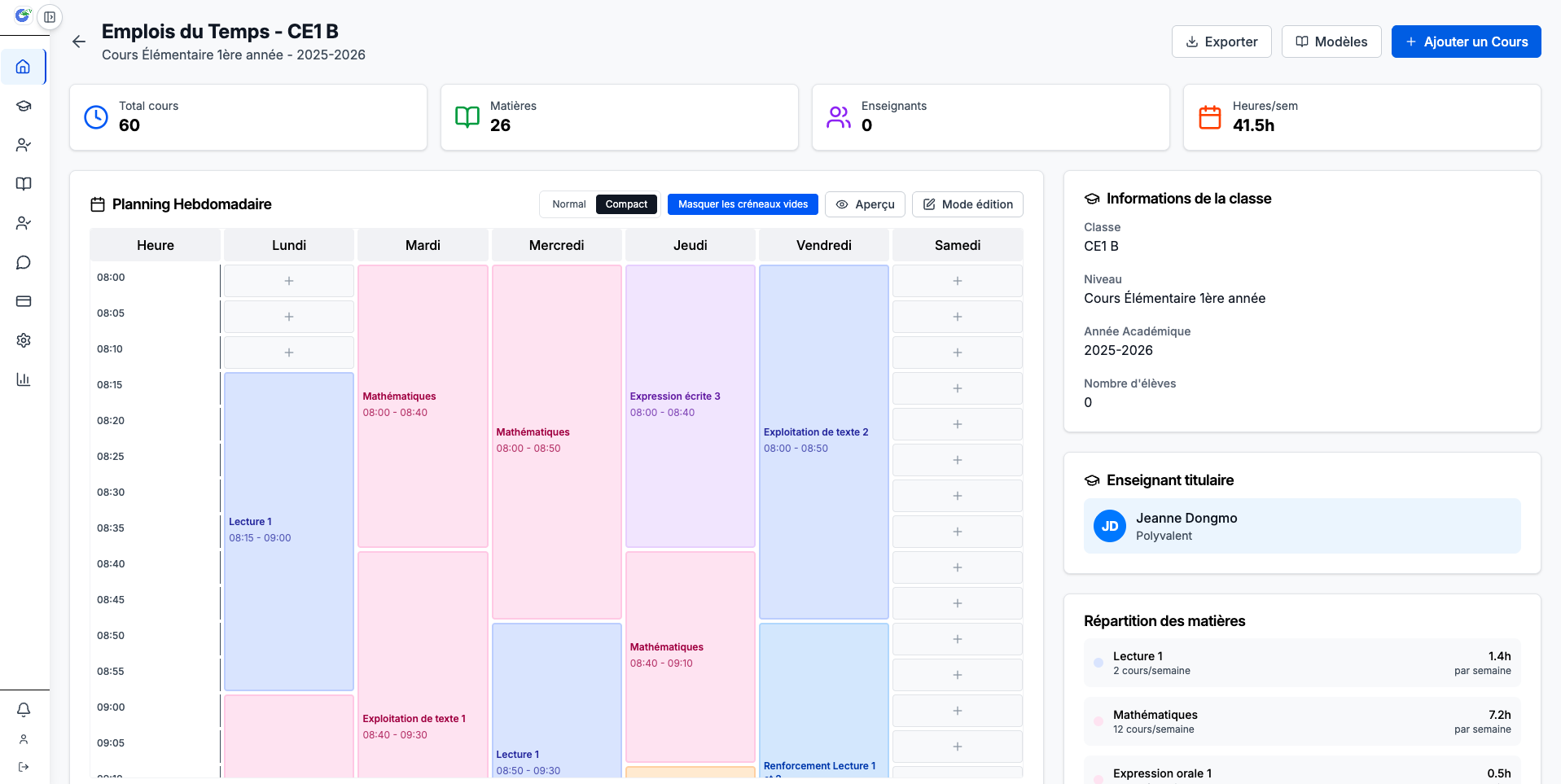Viewport: 1561px width, 784px height.
Task: Open the user profile icon near bottom
Action: pyautogui.click(x=23, y=739)
